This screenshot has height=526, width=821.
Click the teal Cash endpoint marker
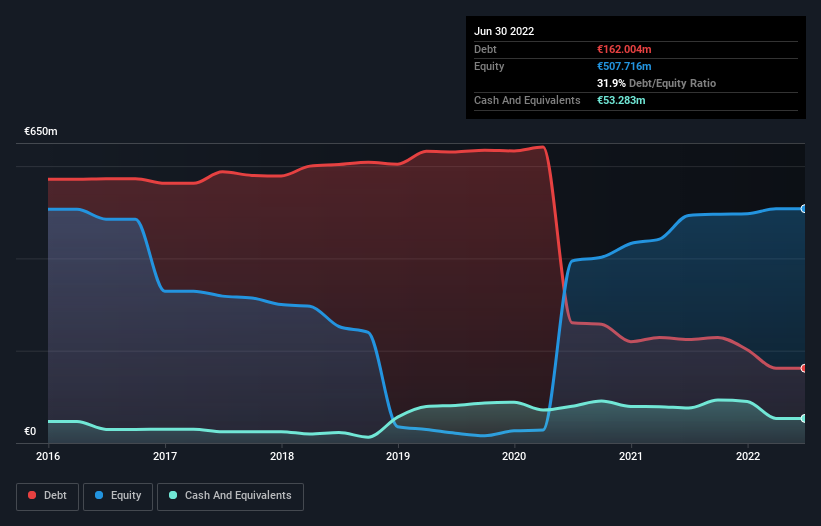[x=804, y=418]
